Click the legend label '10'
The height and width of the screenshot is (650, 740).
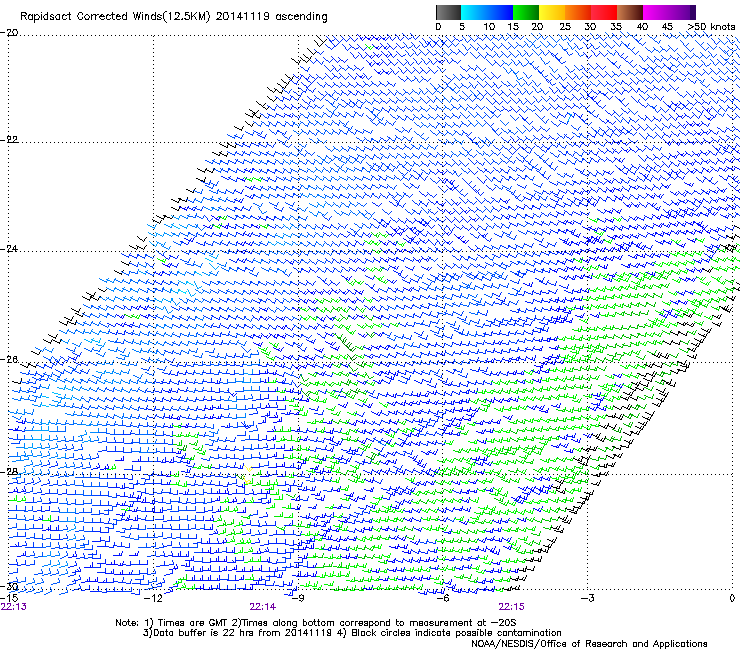(489, 27)
